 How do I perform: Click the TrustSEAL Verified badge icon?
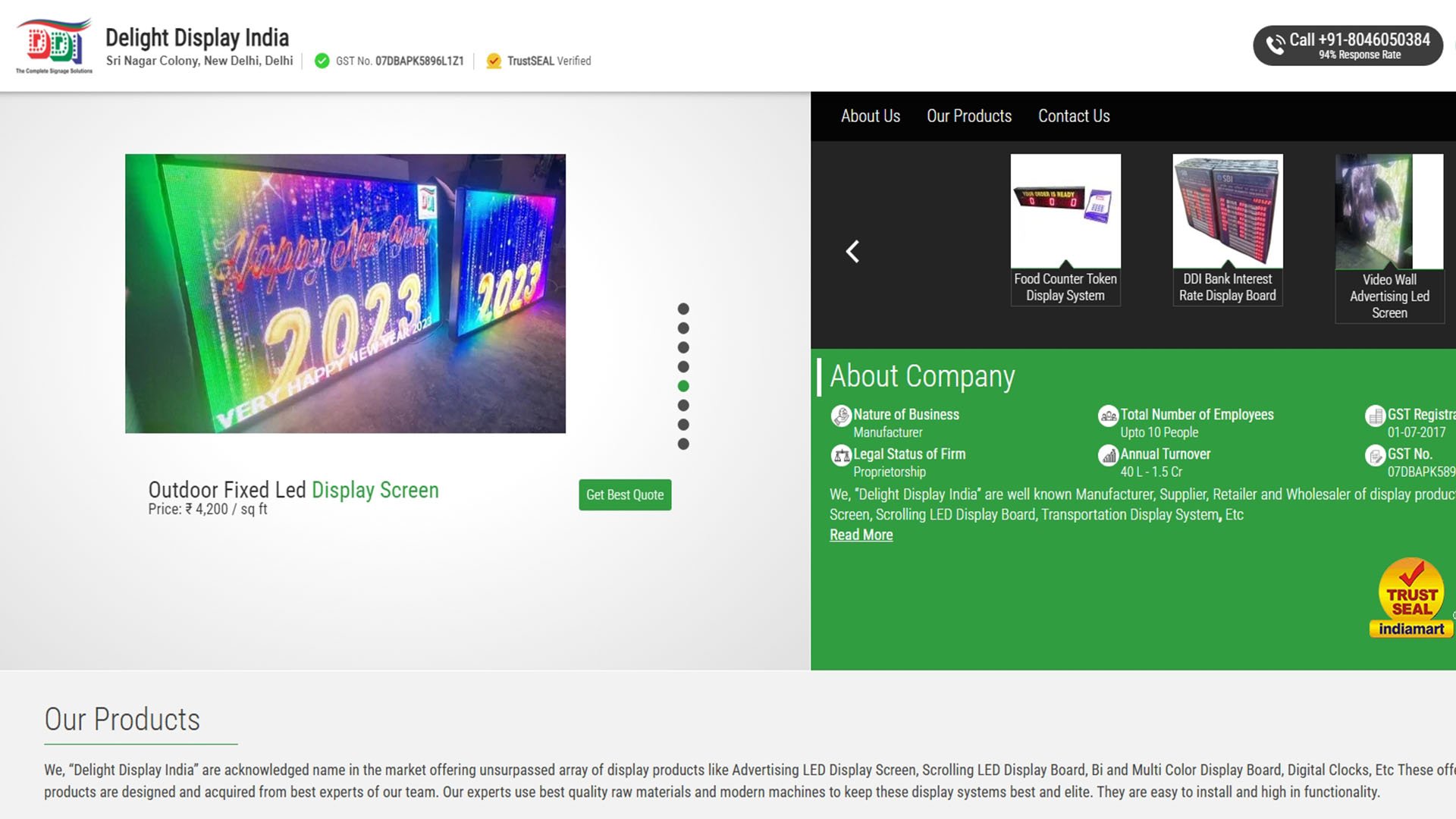click(494, 61)
